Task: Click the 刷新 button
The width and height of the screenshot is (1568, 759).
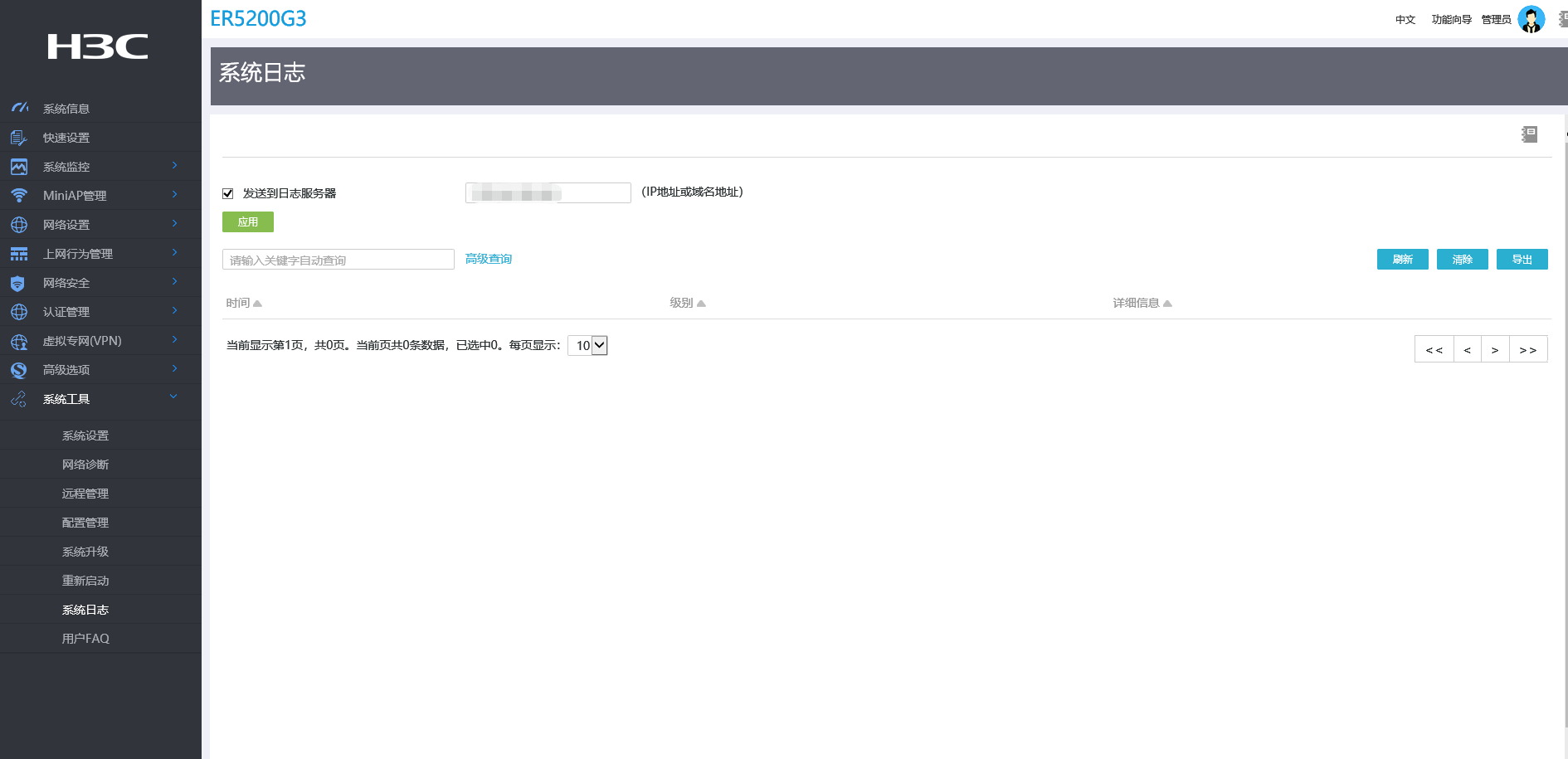Action: (x=1403, y=260)
